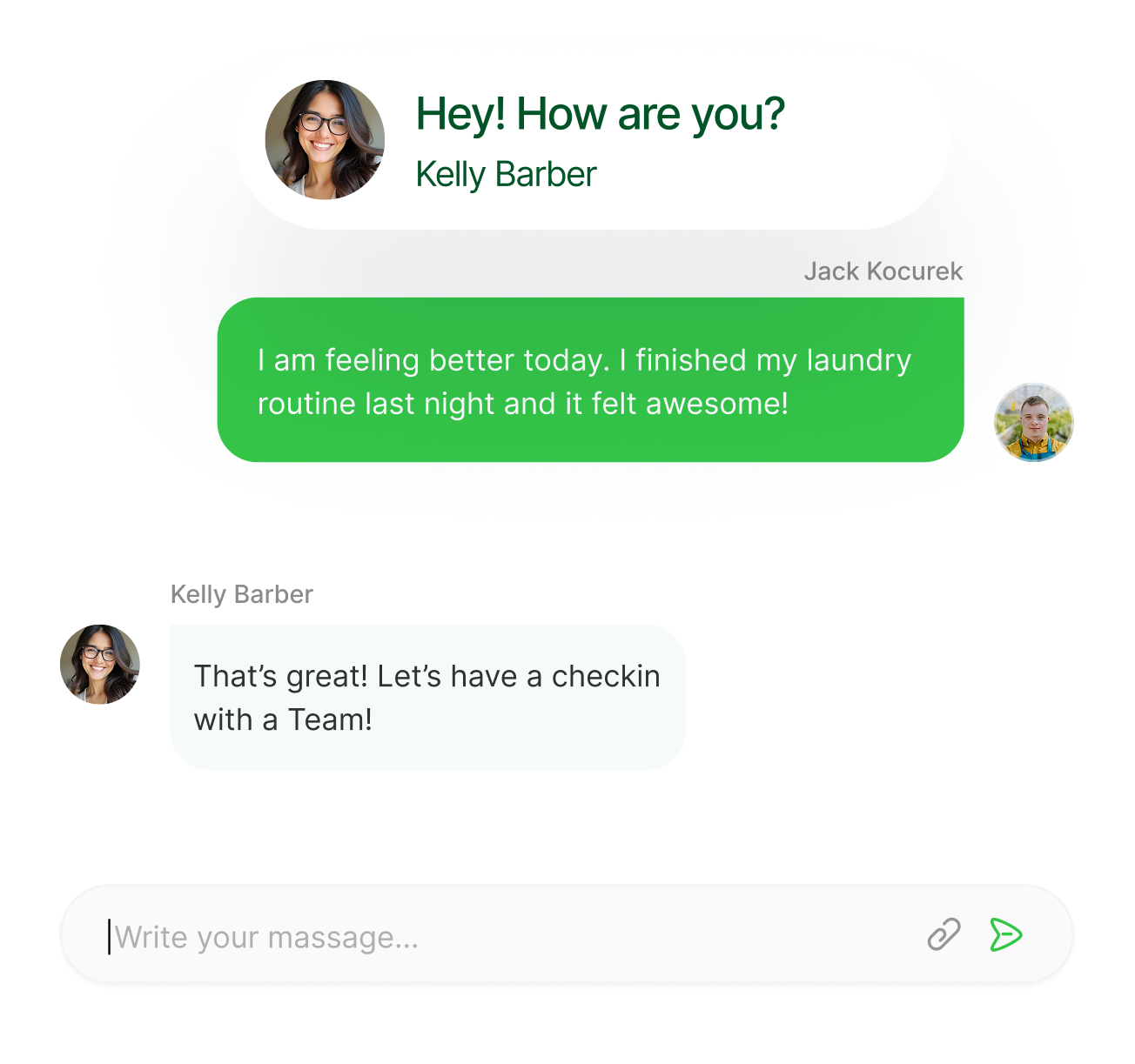The height and width of the screenshot is (1064, 1135).
Task: Click the green send message arrow icon
Action: [1006, 935]
